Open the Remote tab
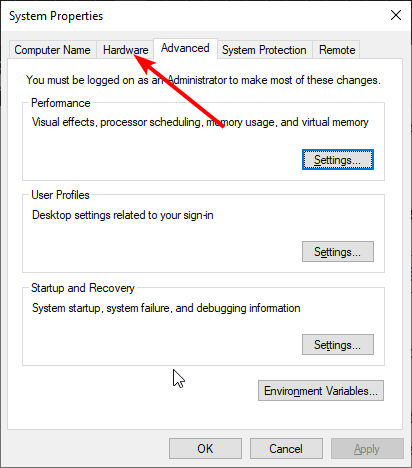 (337, 50)
